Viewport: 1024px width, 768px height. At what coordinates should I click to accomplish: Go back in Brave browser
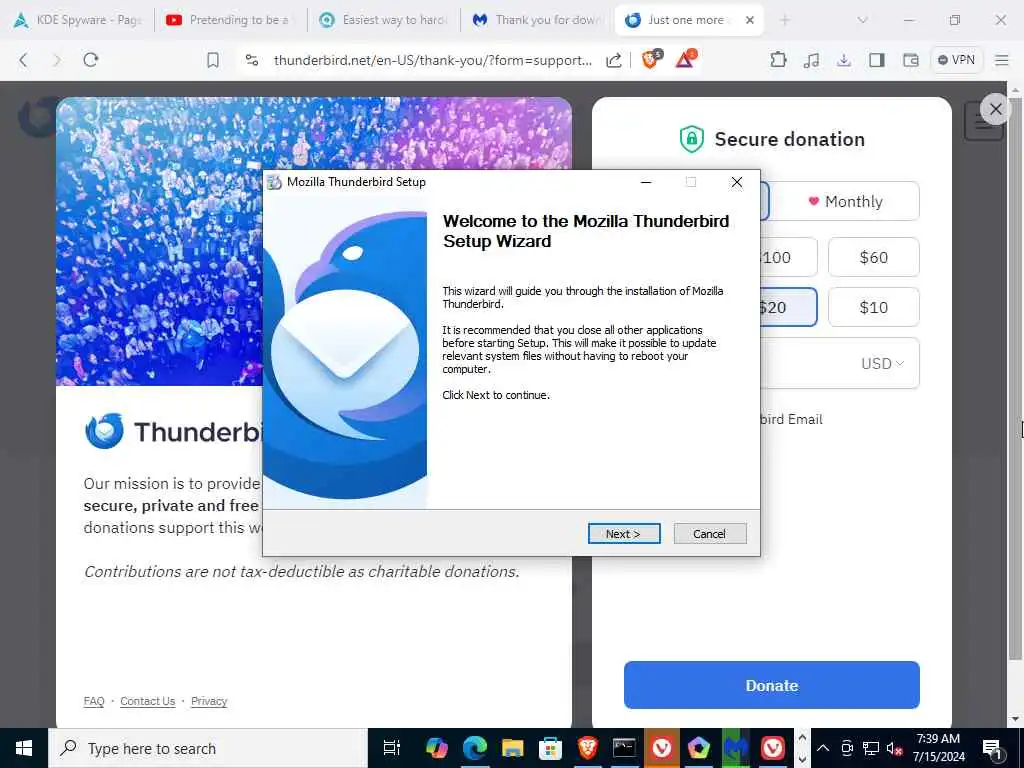coord(24,60)
